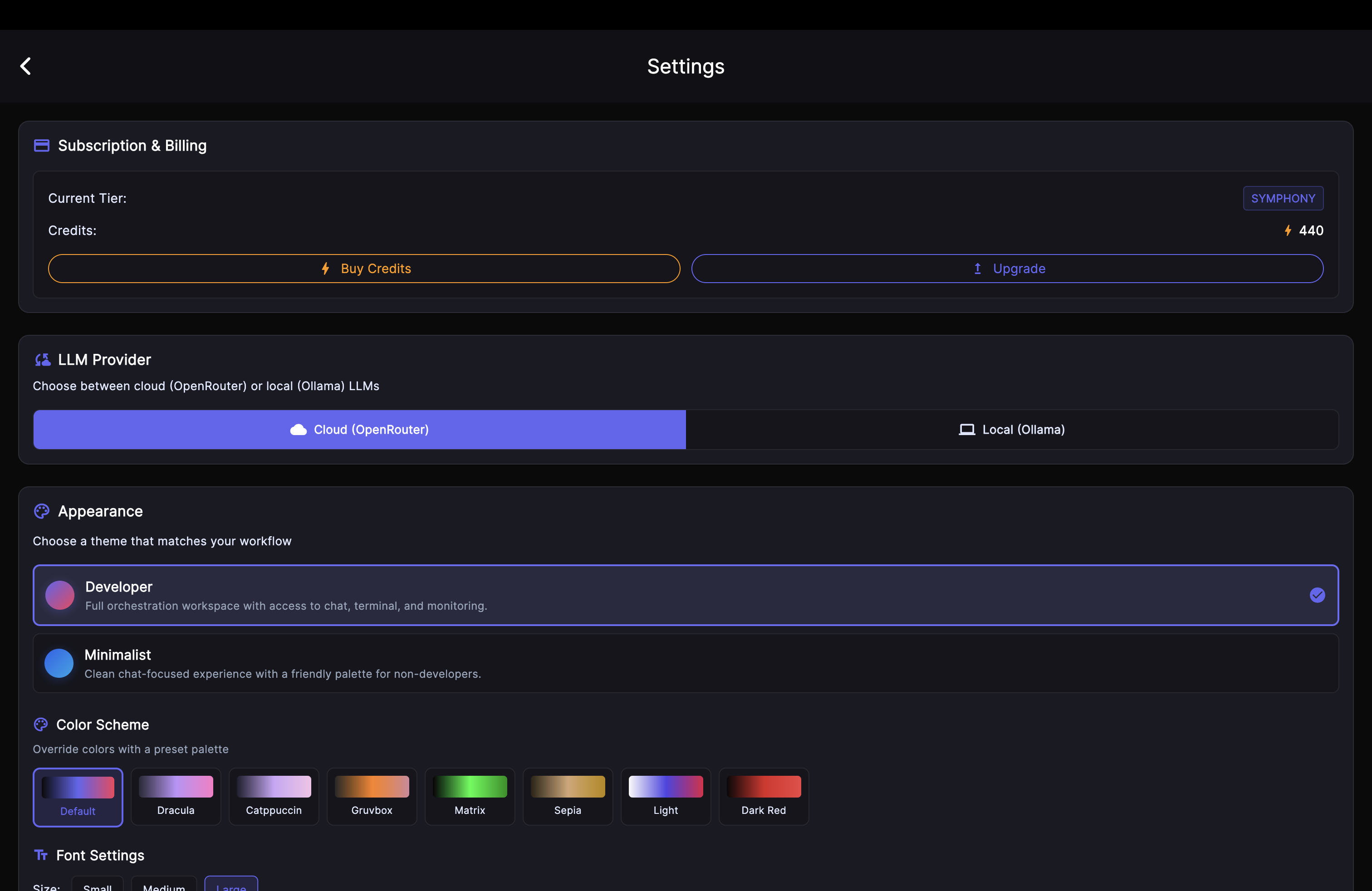Click the Appearance palette icon

coord(41,511)
